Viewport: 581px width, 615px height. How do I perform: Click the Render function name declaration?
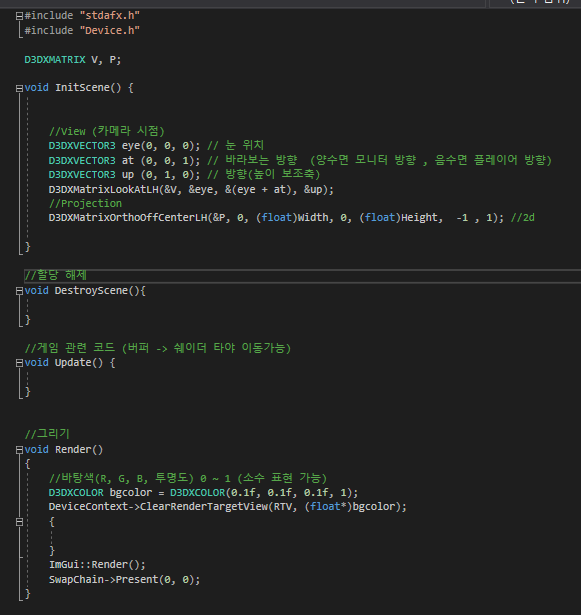(x=73, y=449)
